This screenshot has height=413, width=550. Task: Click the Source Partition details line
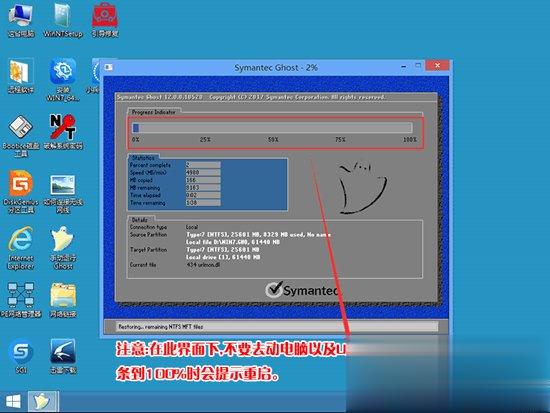click(259, 235)
